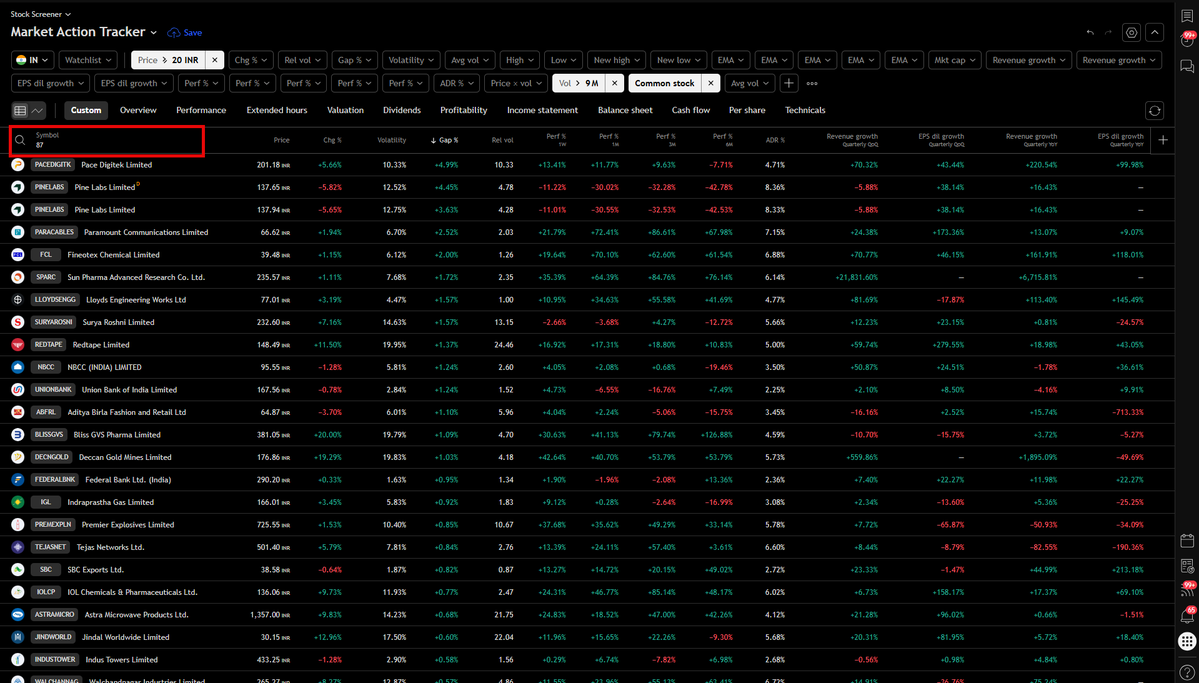Open the SURYAROSNI ticker symbol
The image size is (1199, 683).
click(54, 322)
